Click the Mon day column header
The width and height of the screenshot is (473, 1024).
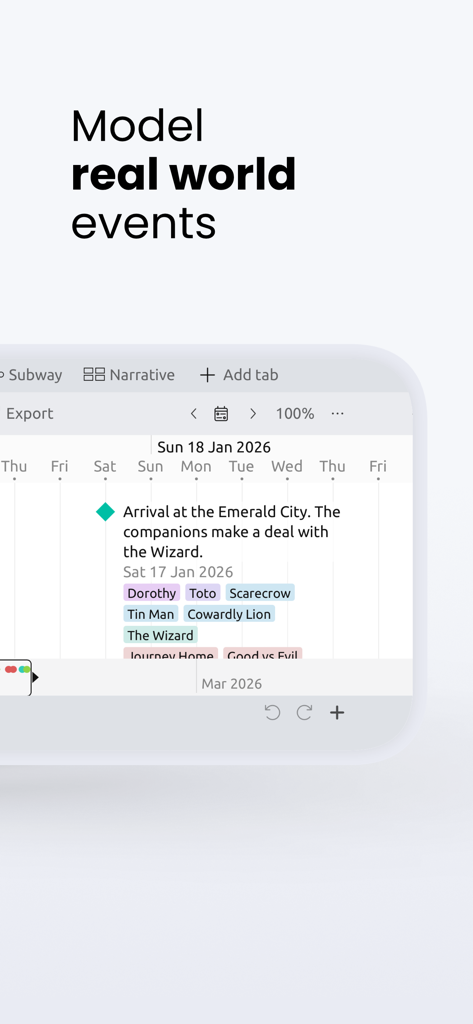pyautogui.click(x=196, y=466)
